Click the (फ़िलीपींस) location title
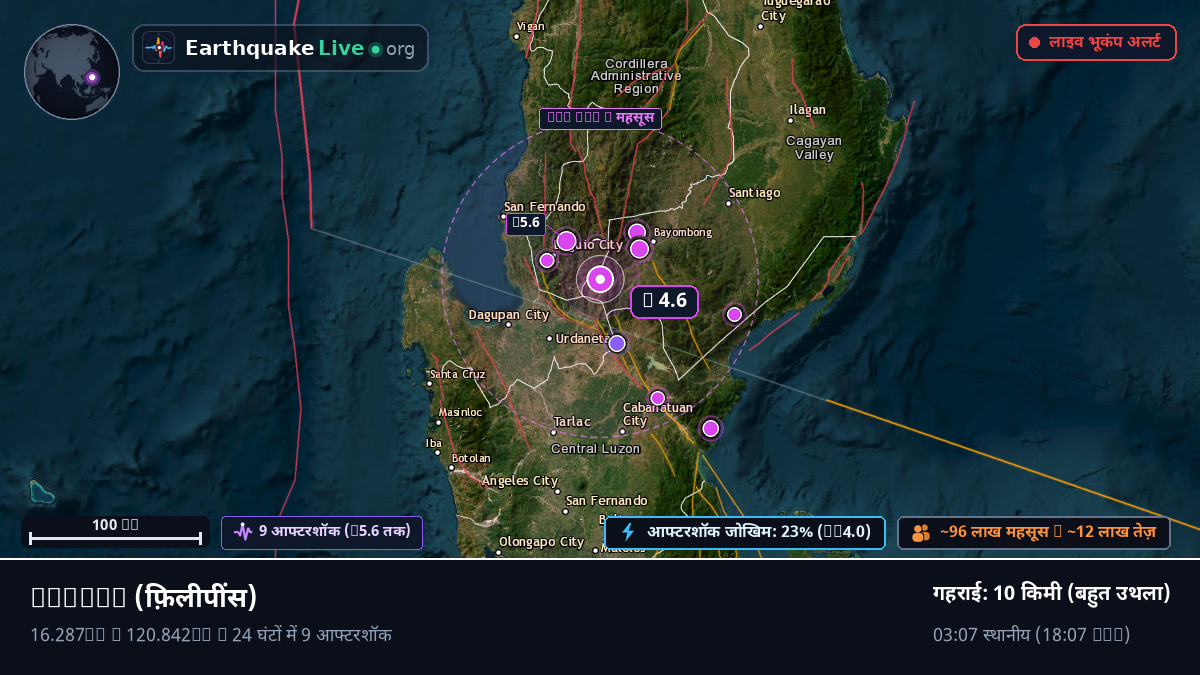Image resolution: width=1200 pixels, height=675 pixels. click(196, 597)
